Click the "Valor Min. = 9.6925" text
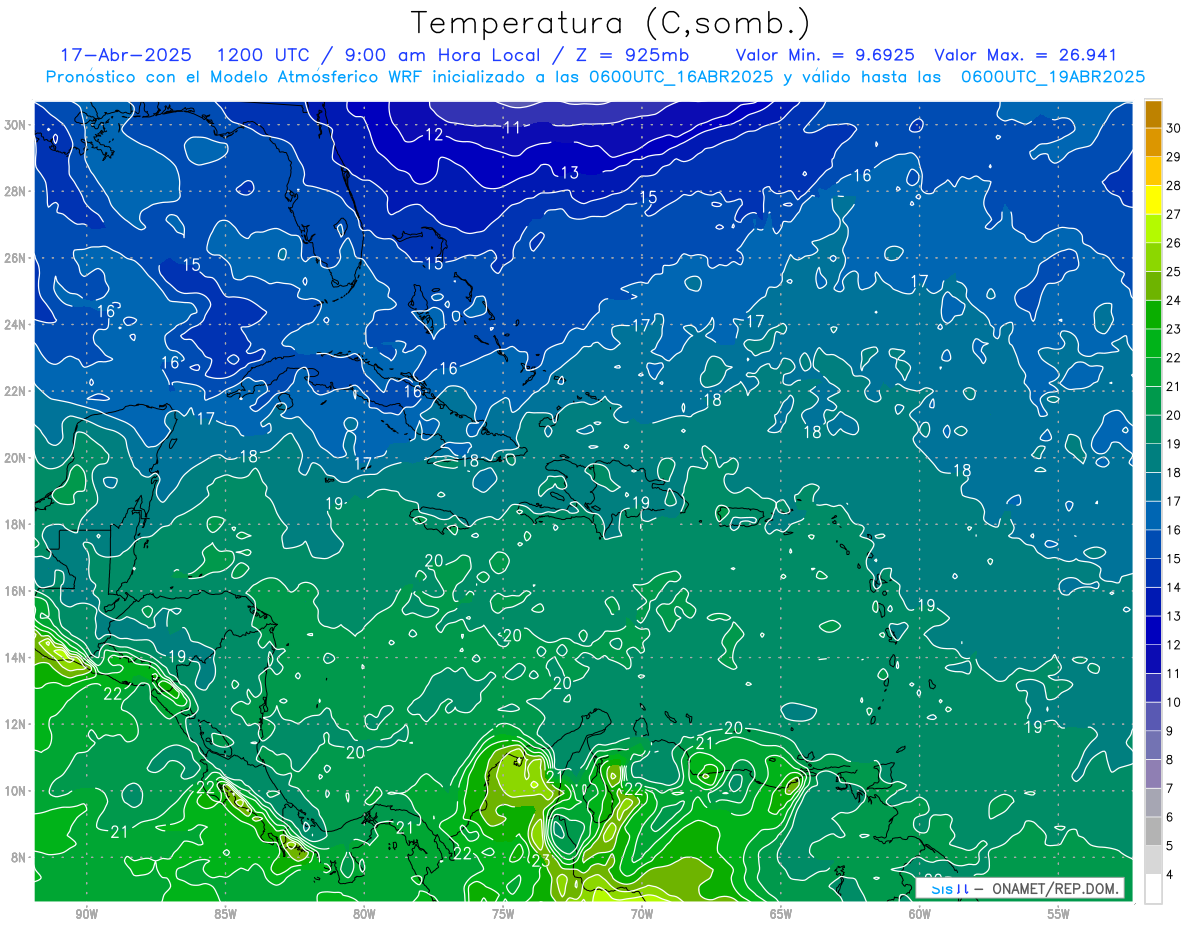 (825, 55)
